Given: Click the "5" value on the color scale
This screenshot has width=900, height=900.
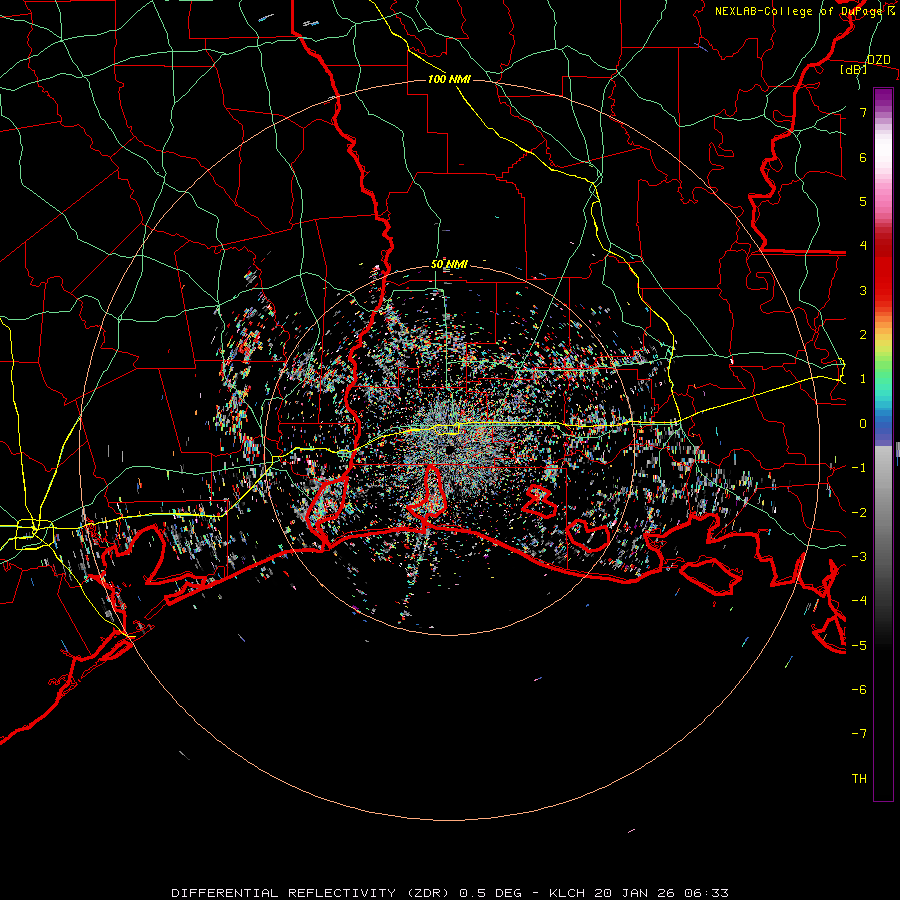Looking at the screenshot, I should click(x=863, y=201).
